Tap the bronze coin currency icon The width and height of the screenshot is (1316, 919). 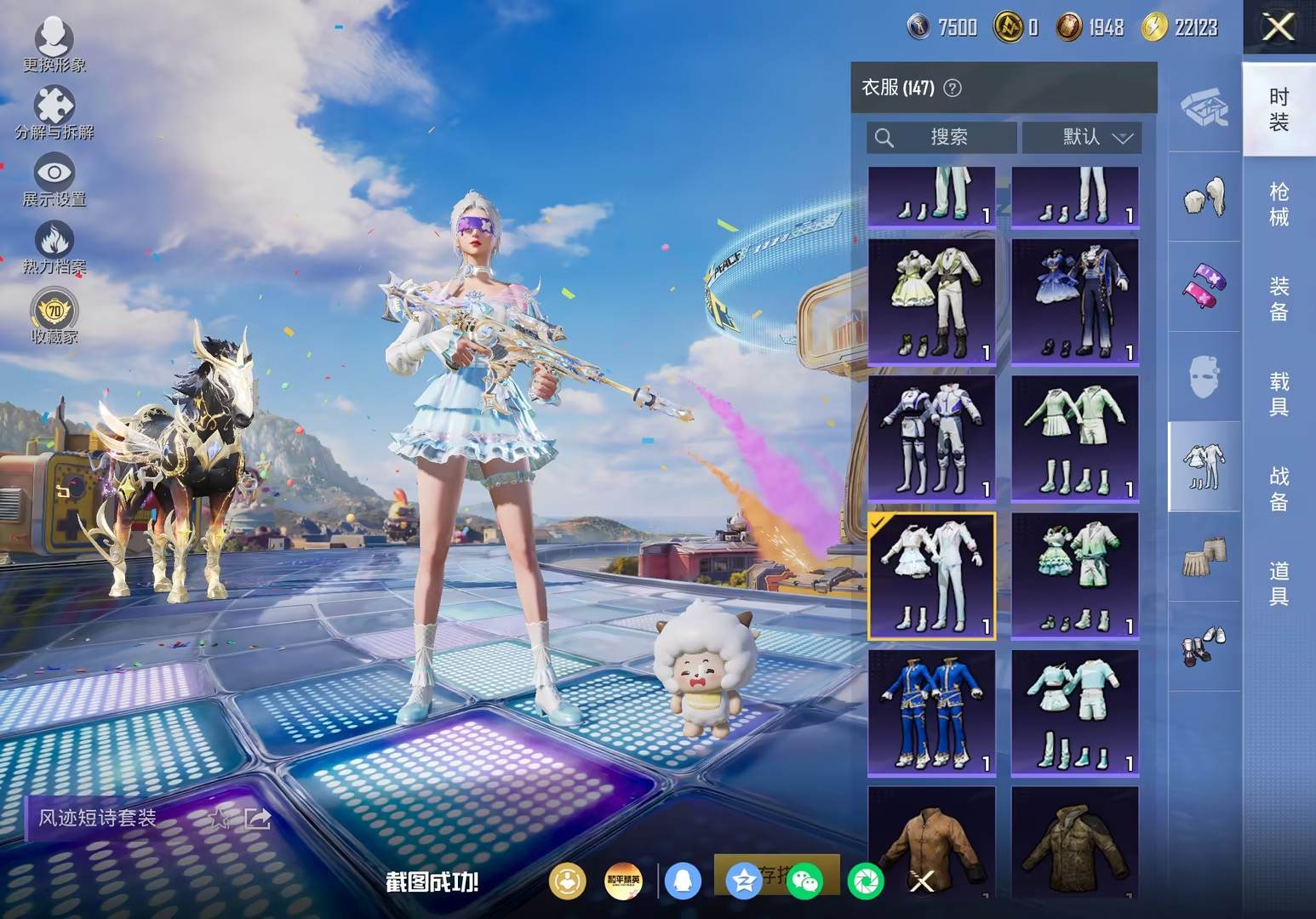pyautogui.click(x=1068, y=27)
